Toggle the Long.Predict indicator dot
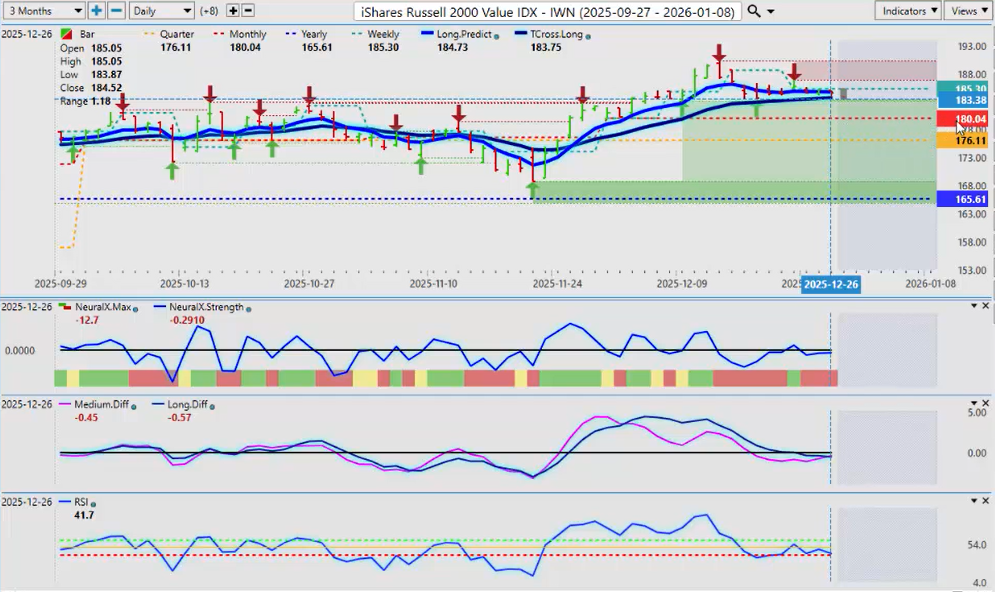 click(496, 35)
